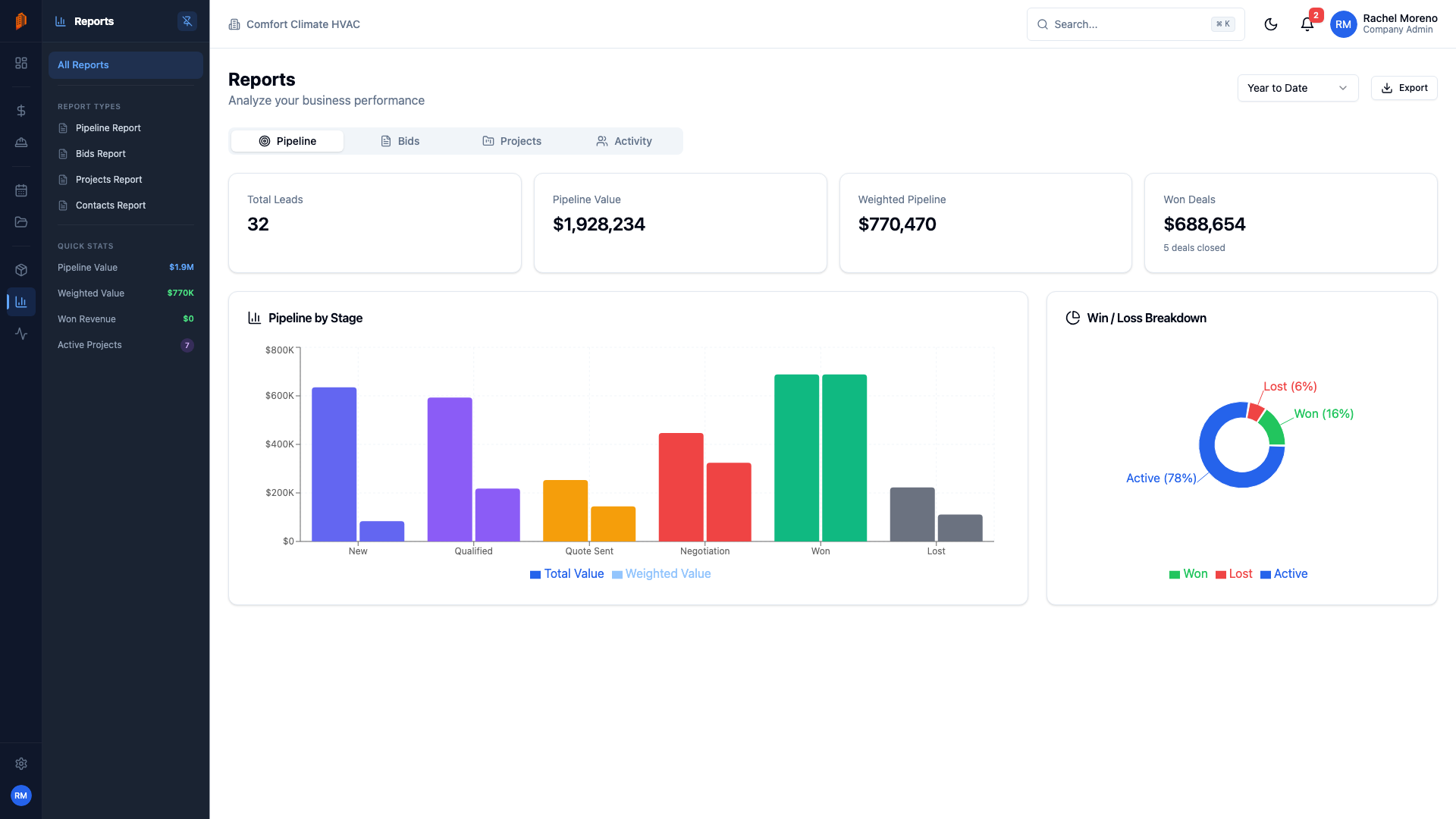This screenshot has height=819, width=1456.
Task: Click the Active Projects count badge
Action: pyautogui.click(x=187, y=345)
